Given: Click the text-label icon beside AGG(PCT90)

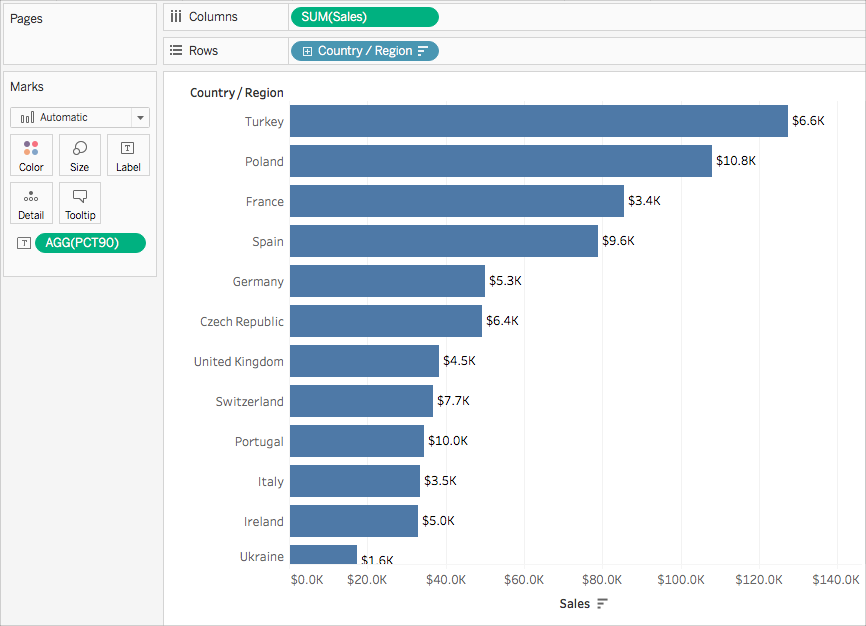Looking at the screenshot, I should (24, 243).
